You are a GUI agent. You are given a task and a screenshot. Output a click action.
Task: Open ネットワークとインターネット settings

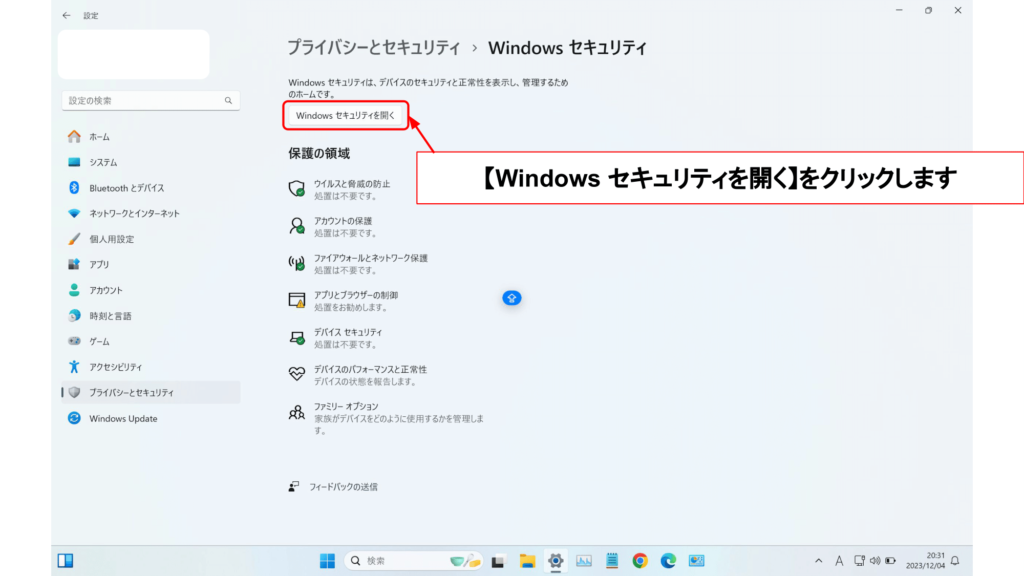(x=134, y=214)
